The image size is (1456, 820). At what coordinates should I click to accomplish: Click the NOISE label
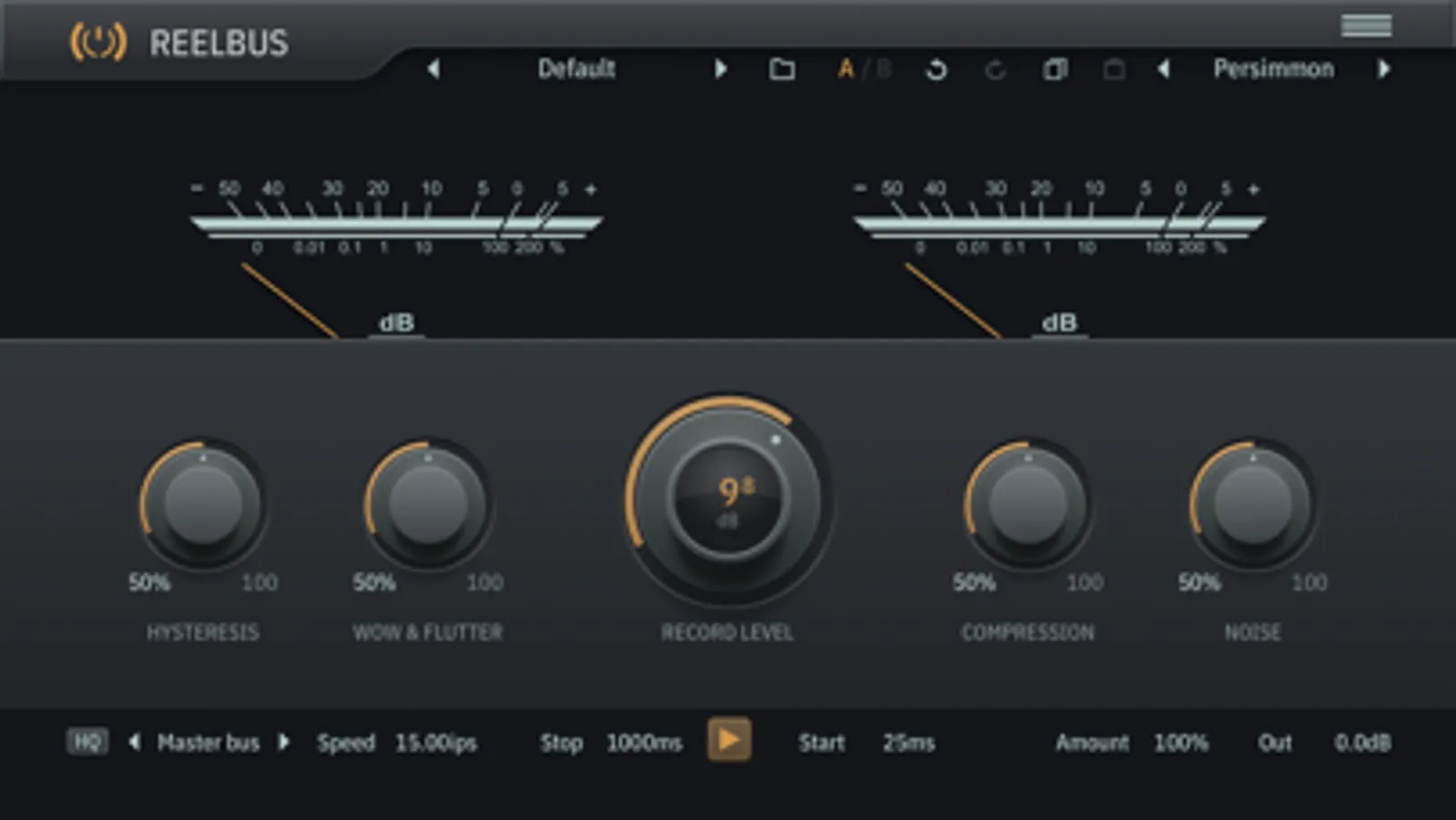pos(1253,632)
